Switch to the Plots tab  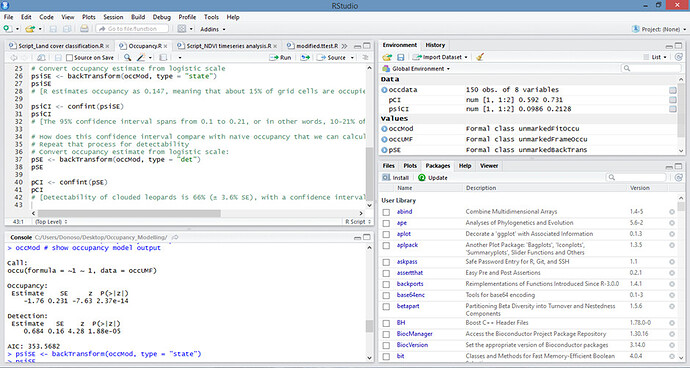point(410,166)
